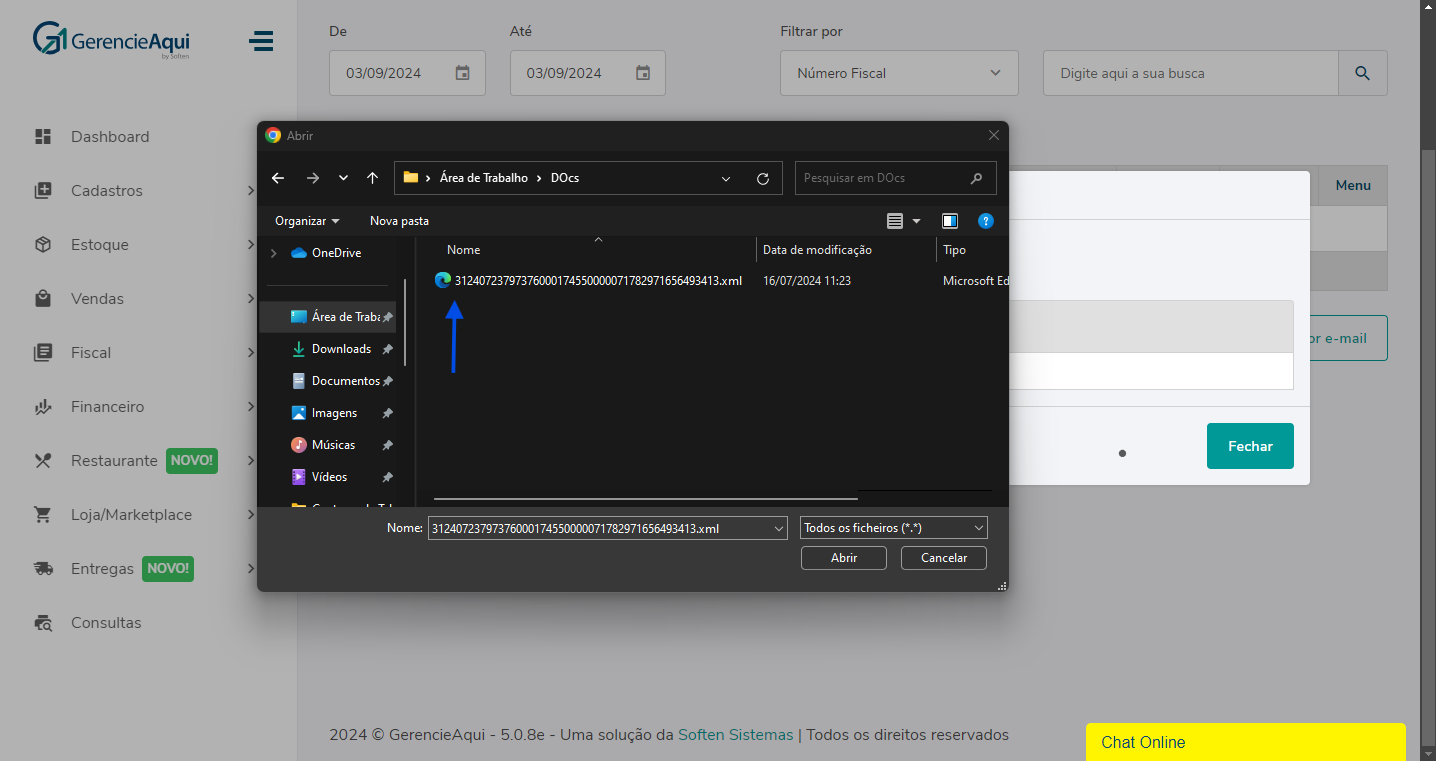Click the GerencieAqui logo

tap(110, 40)
